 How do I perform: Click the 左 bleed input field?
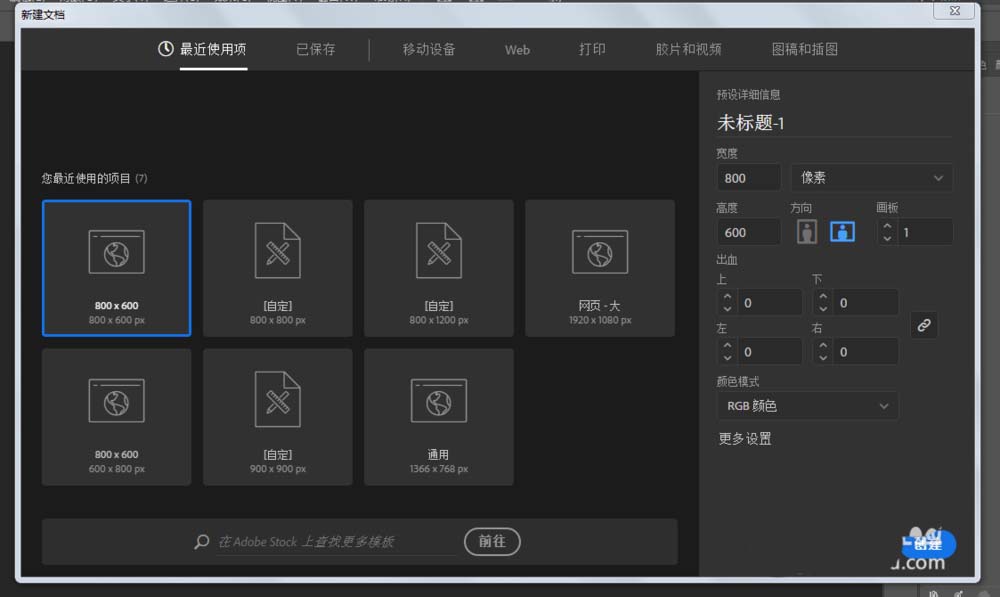[770, 351]
